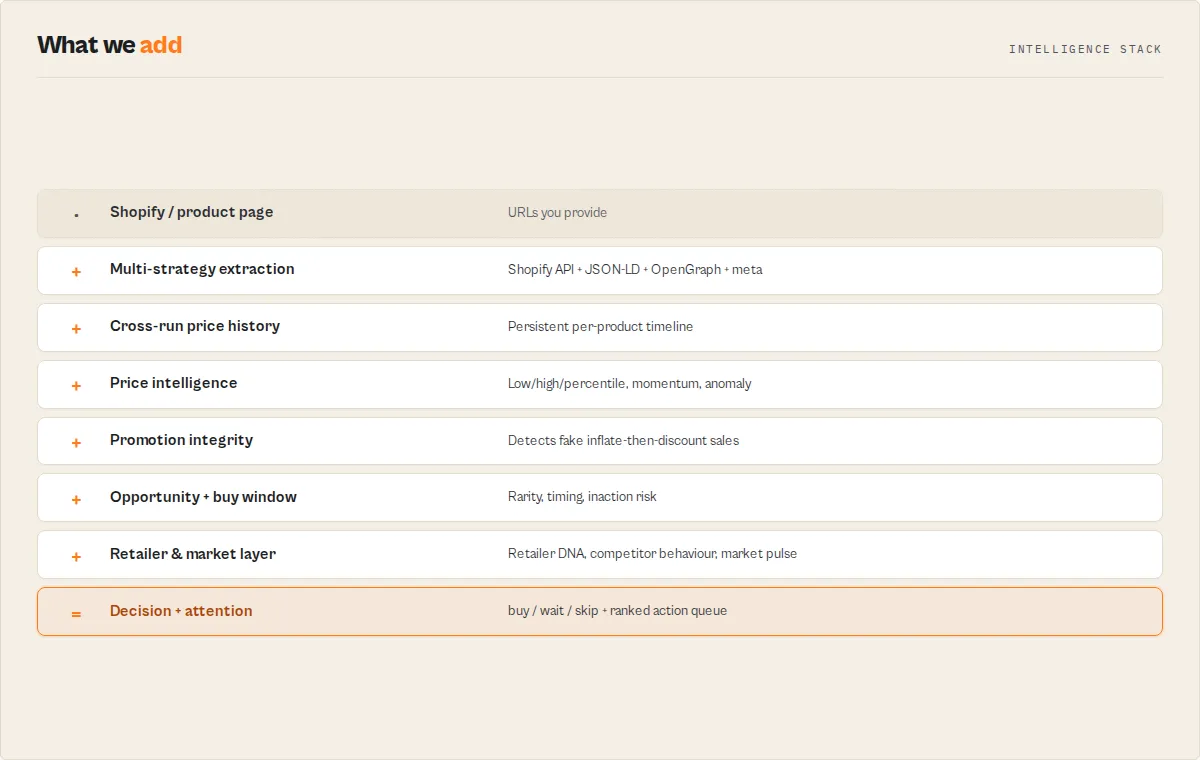Select the 'Opportunity + buy window' label
Viewport: 1200px width, 760px height.
coord(203,497)
